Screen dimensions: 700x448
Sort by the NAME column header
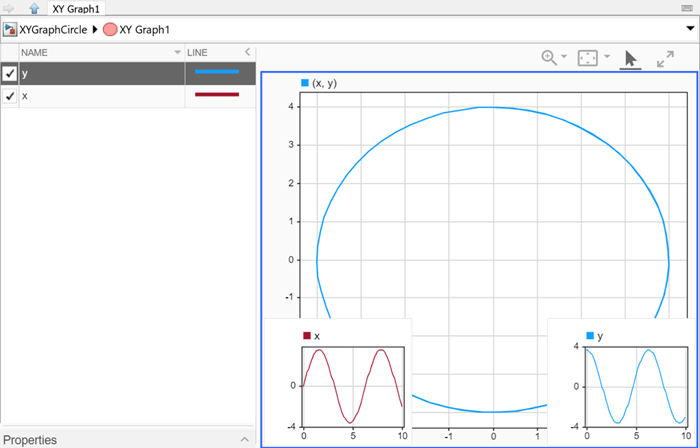(34, 53)
